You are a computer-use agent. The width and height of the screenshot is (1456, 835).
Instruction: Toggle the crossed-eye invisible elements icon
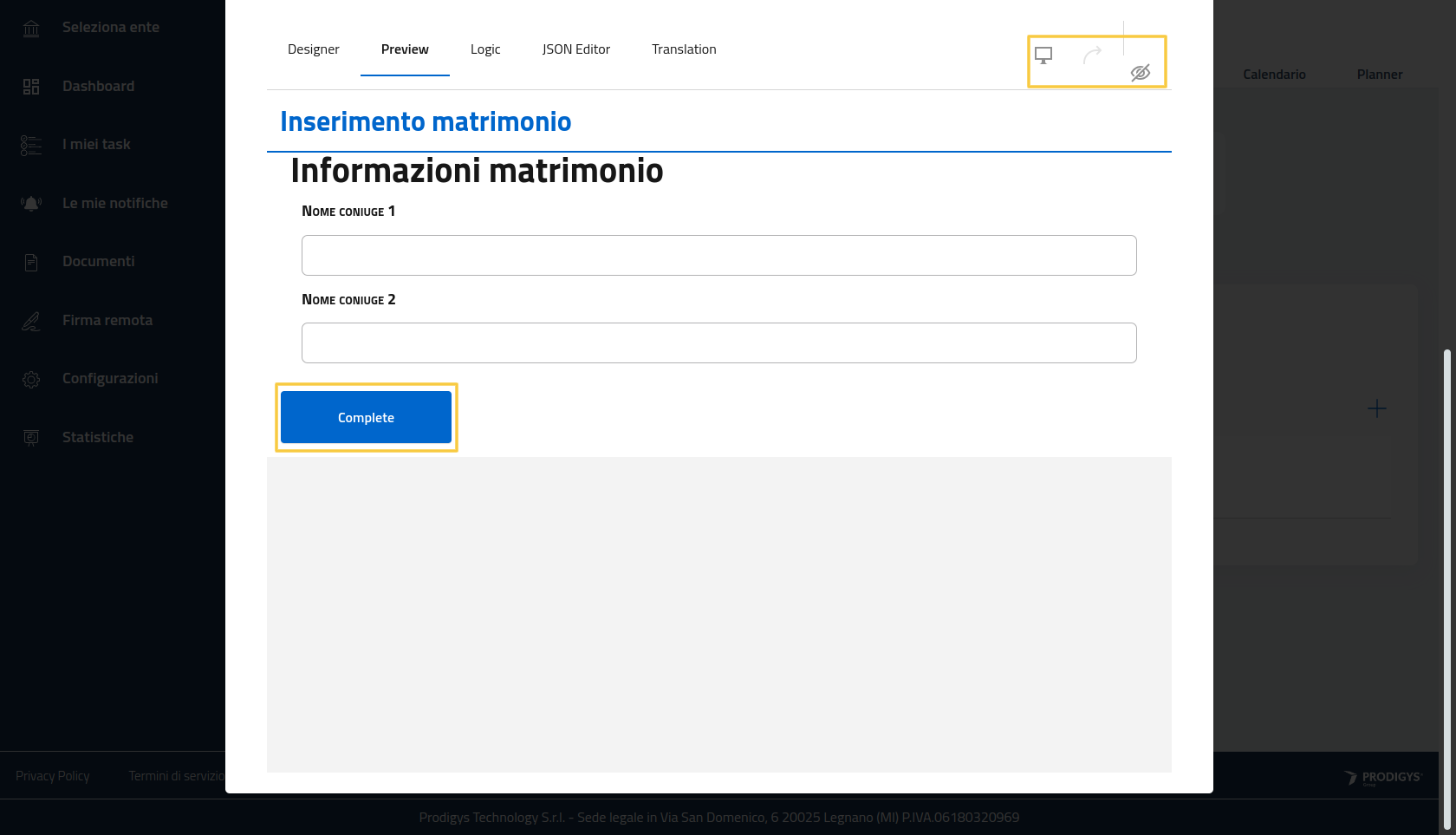(1141, 73)
